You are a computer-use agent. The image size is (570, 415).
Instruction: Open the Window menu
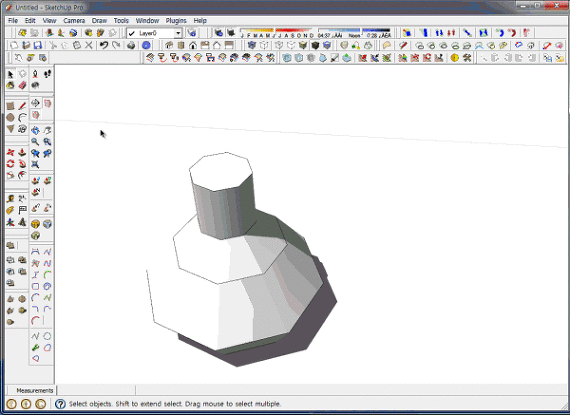click(x=147, y=21)
